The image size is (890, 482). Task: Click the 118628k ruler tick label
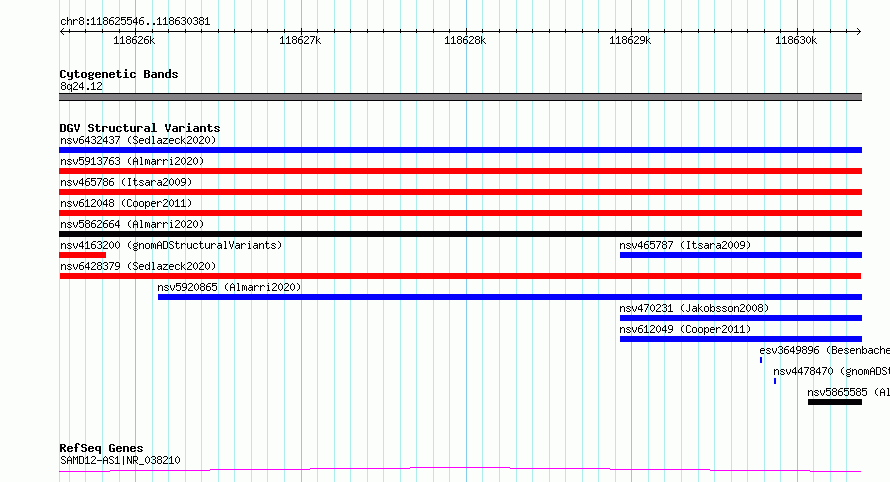(465, 40)
